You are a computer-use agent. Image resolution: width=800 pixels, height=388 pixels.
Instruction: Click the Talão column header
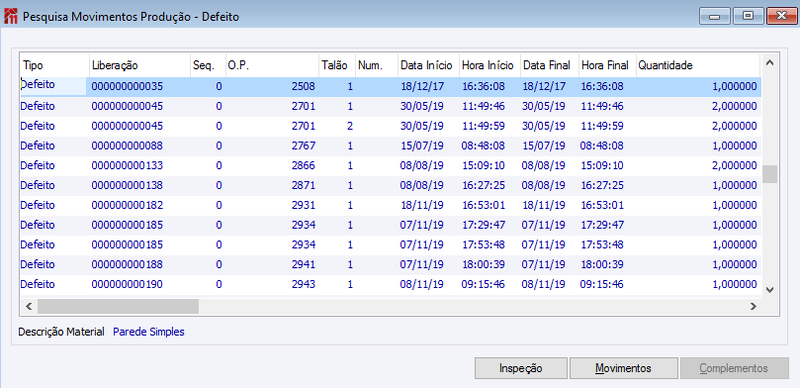pos(337,65)
